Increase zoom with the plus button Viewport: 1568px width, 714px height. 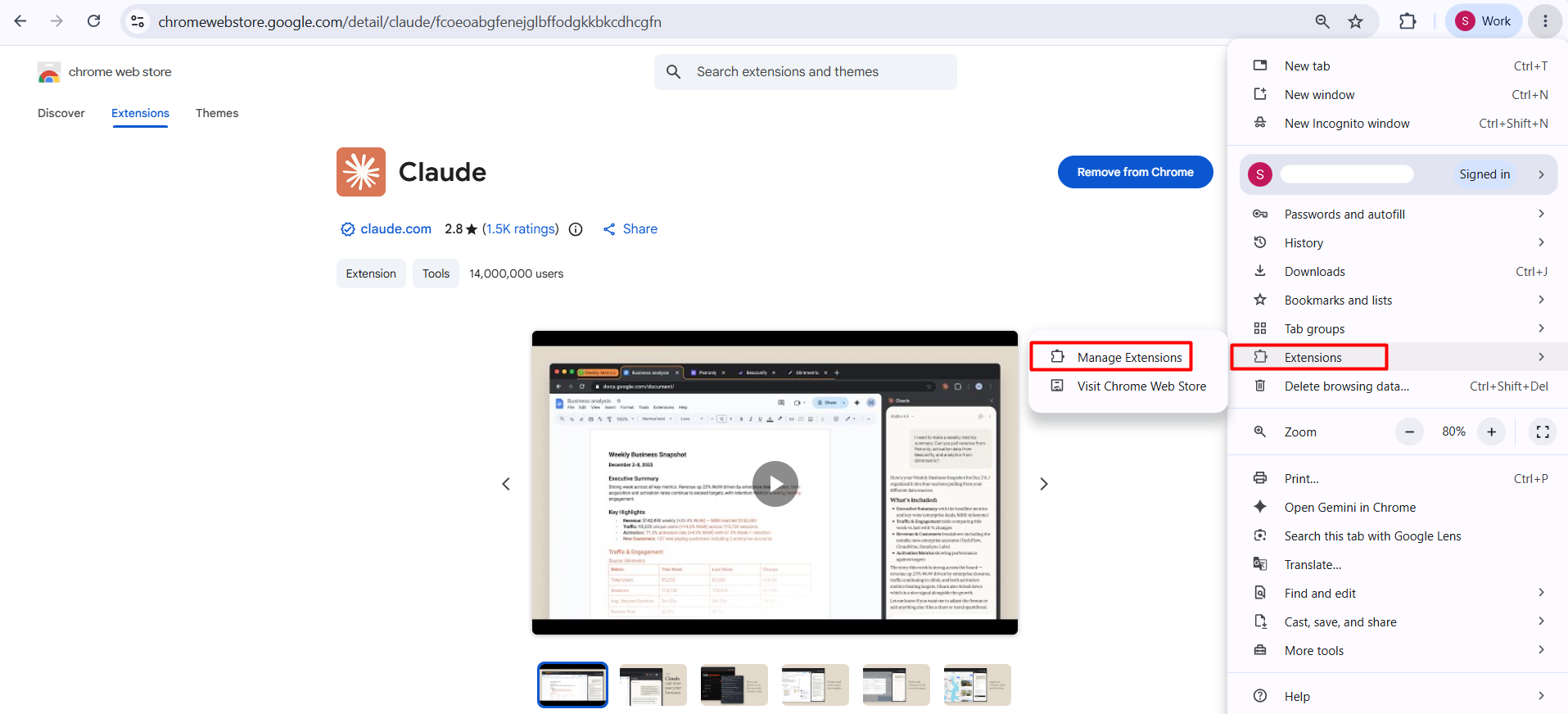[x=1492, y=432]
